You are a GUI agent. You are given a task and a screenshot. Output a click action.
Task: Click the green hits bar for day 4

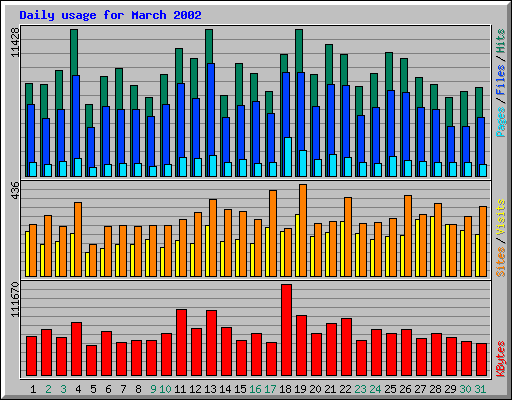pos(74,52)
